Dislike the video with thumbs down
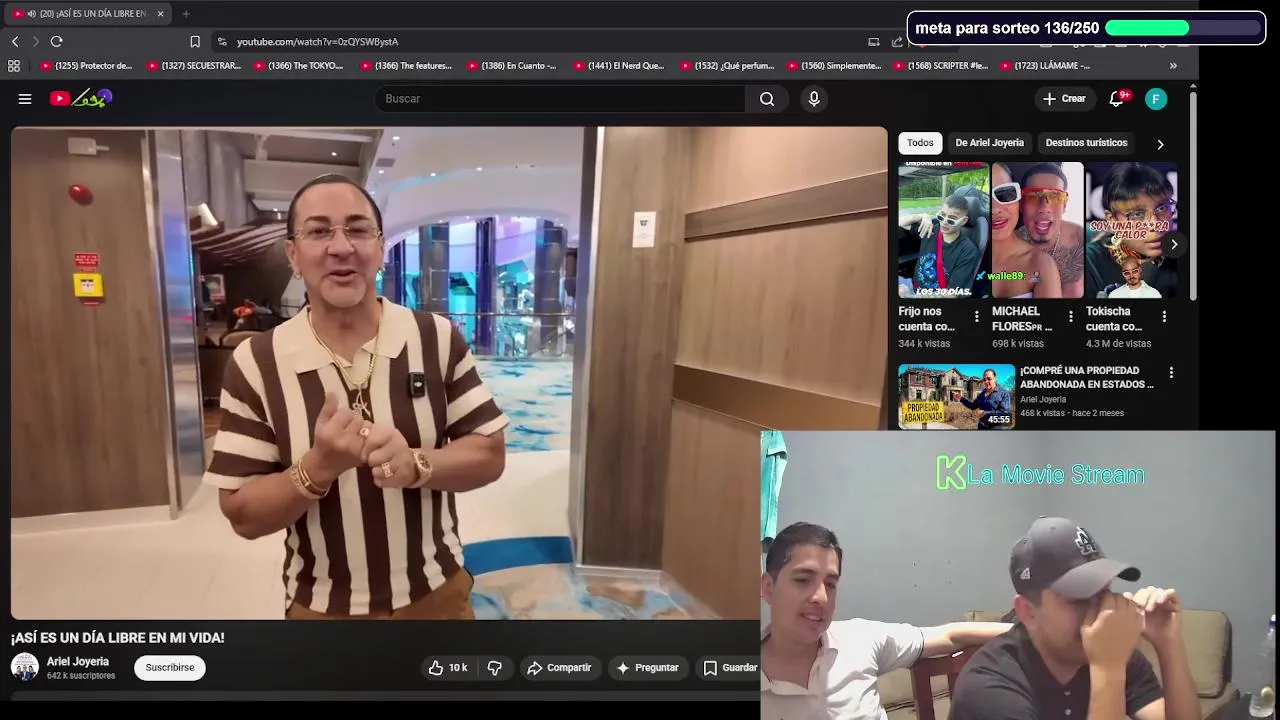 point(494,667)
